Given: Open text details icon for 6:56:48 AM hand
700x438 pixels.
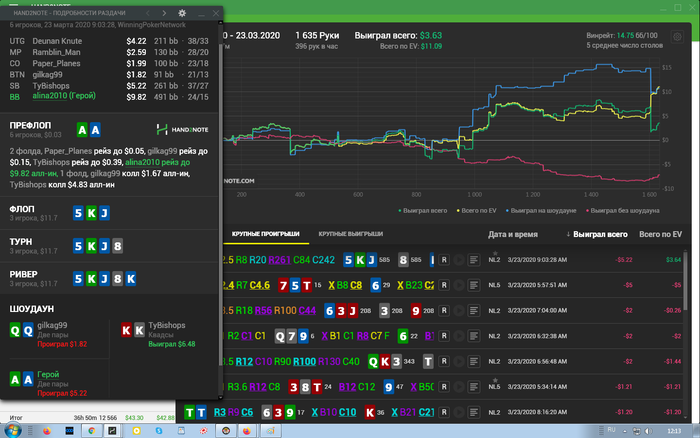Looking at the screenshot, I should (474, 361).
